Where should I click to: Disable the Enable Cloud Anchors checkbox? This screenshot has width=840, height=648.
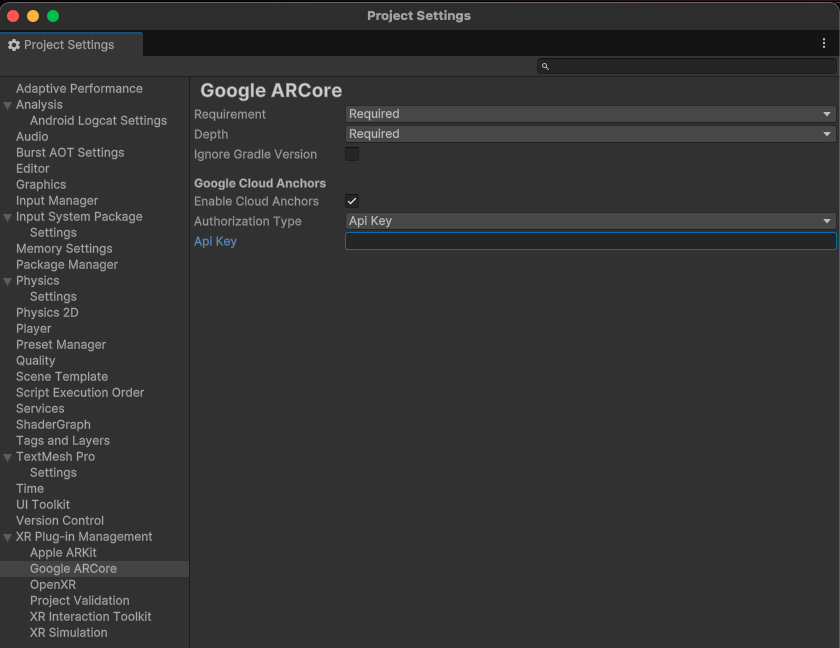point(351,201)
